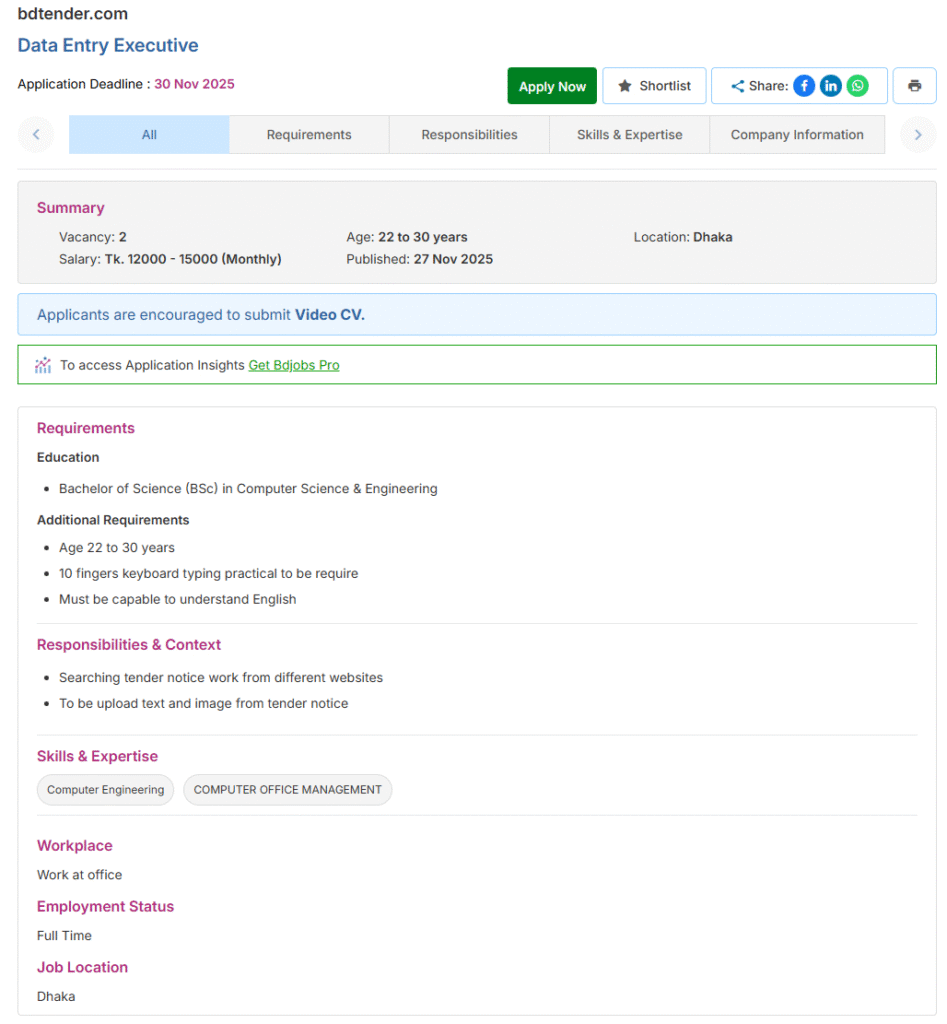Open the Get Bdjobs Pro link
The height and width of the screenshot is (1024, 947).
294,365
